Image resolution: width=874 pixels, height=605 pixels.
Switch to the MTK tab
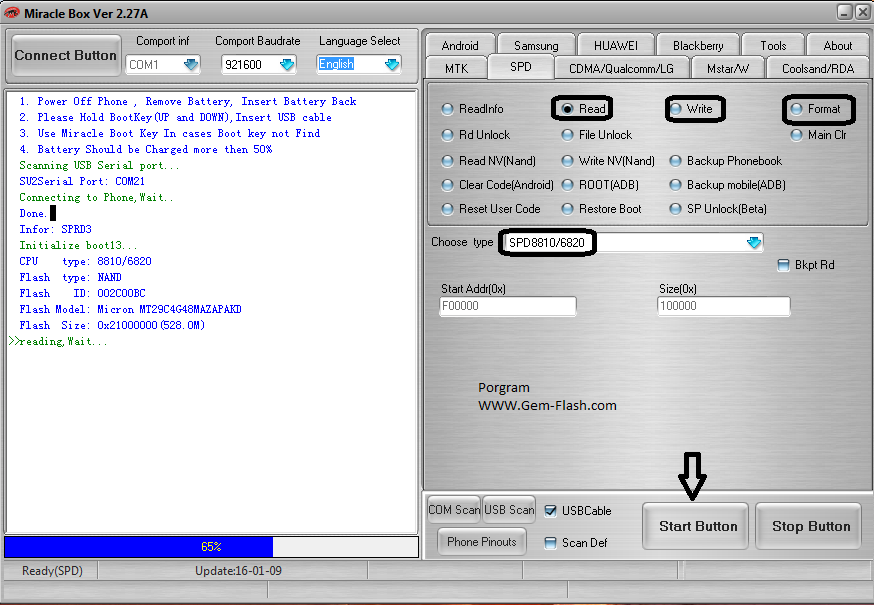[457, 69]
